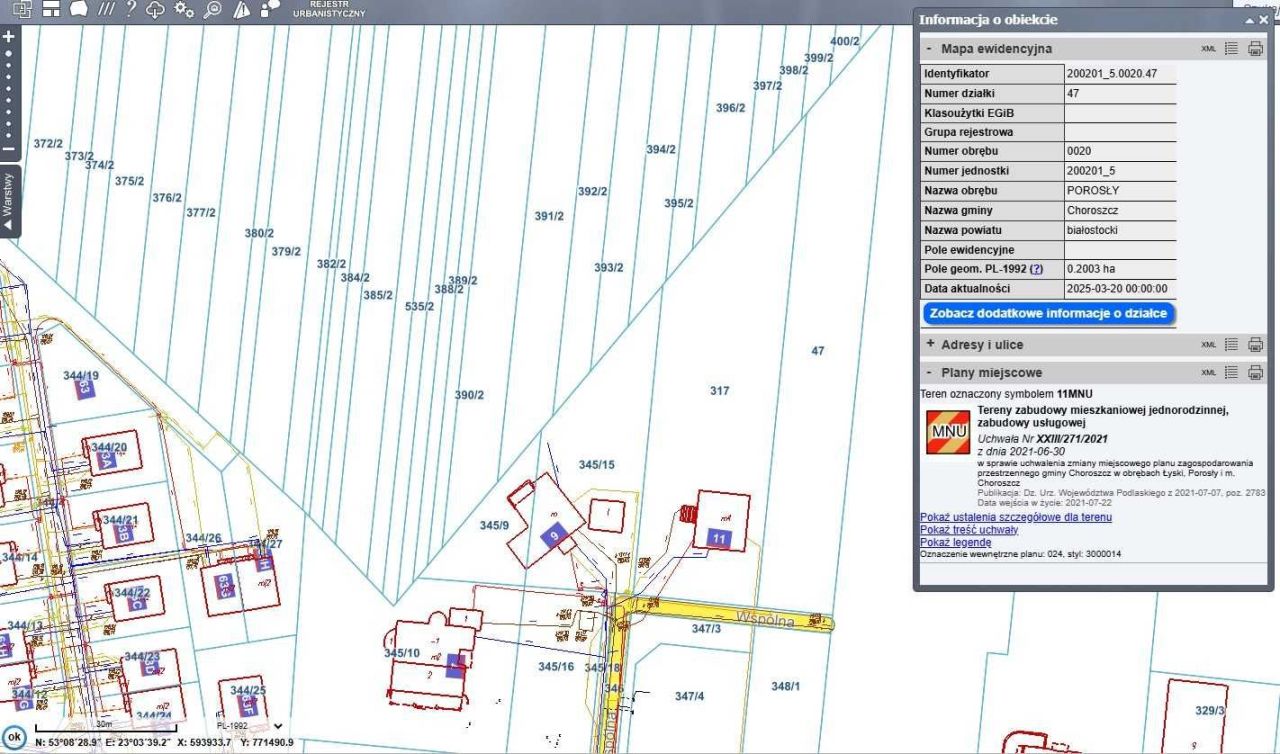Click the cloud download icon
The height and width of the screenshot is (754, 1280).
click(x=155, y=10)
